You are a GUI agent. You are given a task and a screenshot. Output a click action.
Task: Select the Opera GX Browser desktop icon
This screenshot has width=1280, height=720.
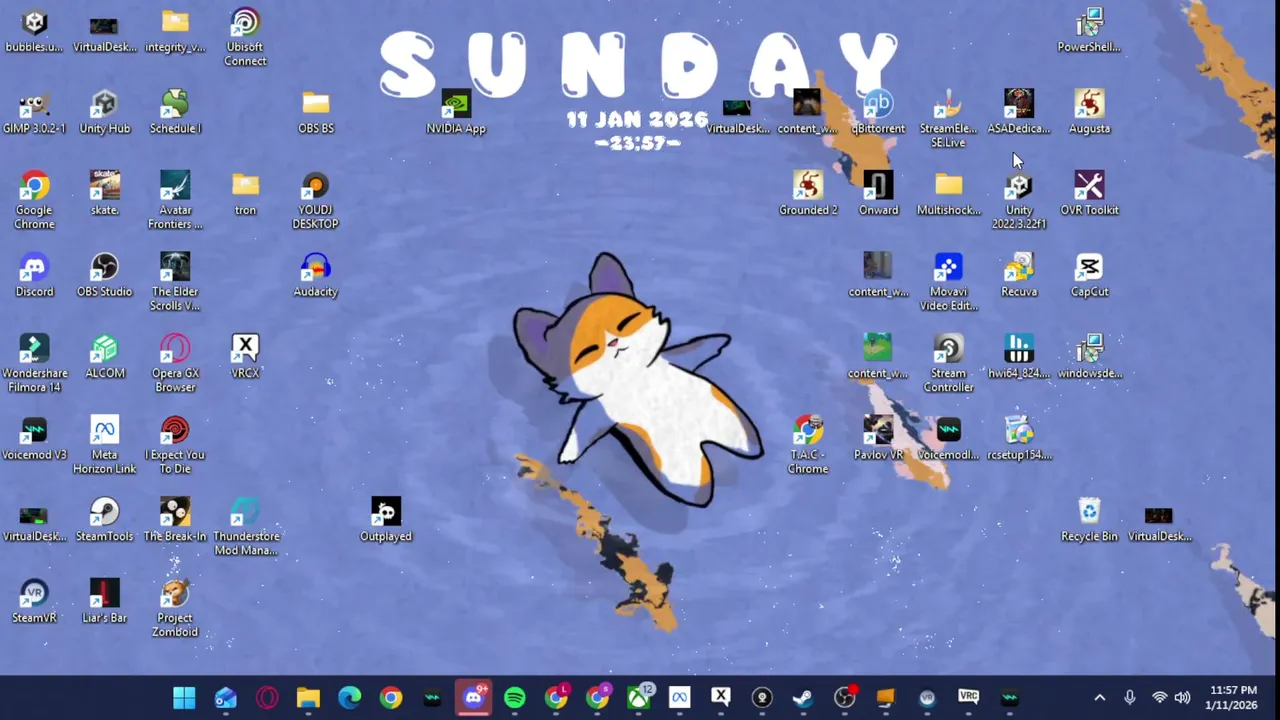[x=175, y=364]
